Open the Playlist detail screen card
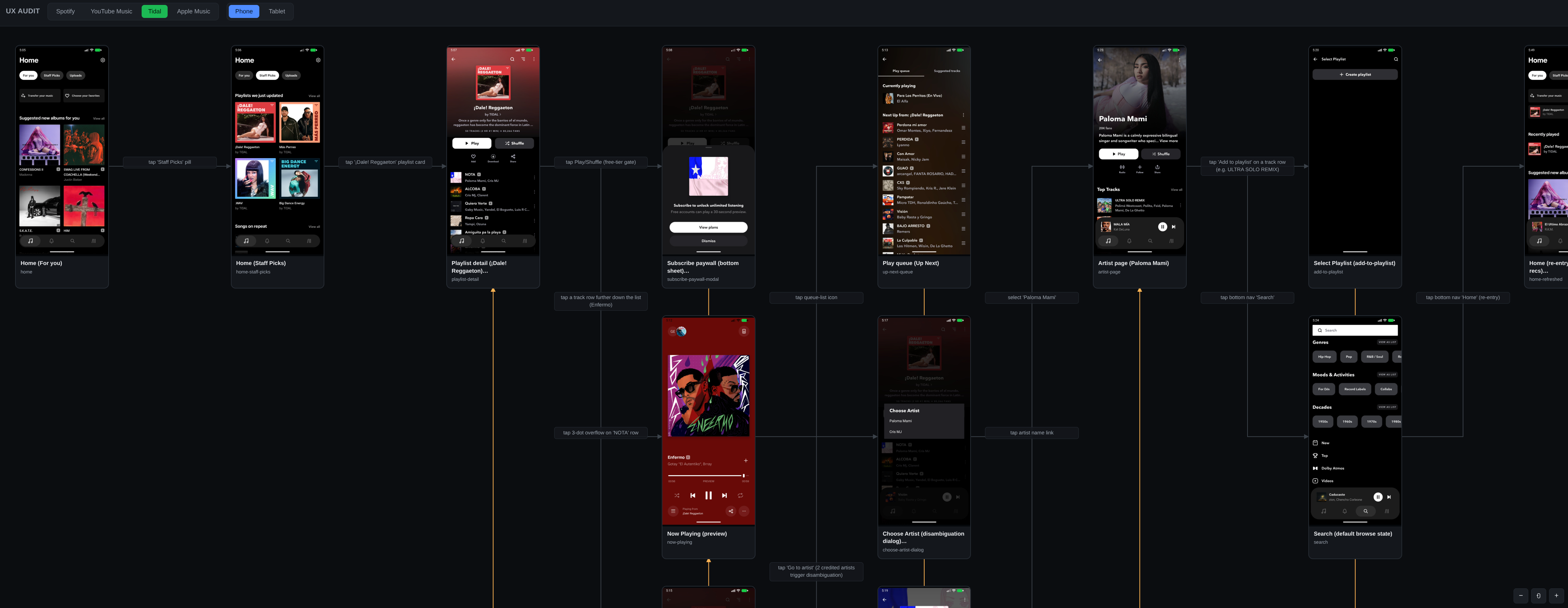 point(493,166)
